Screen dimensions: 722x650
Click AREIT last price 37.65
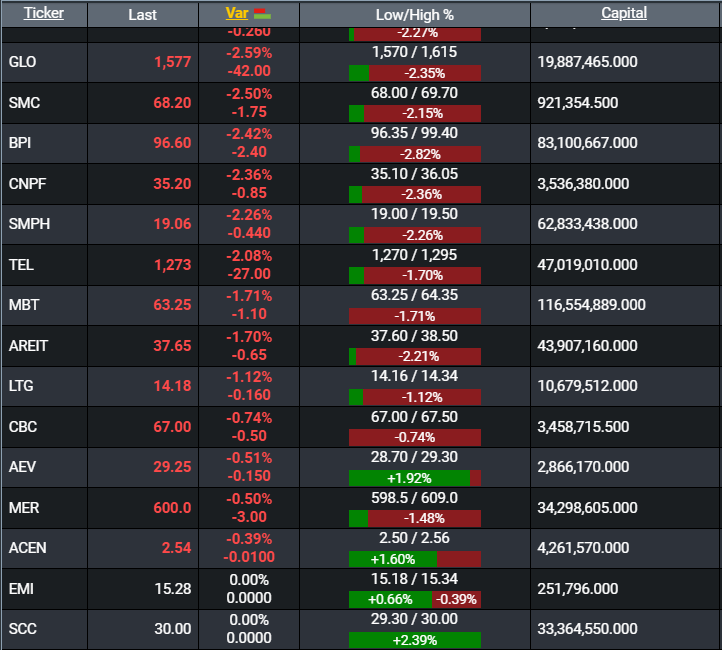(172, 346)
